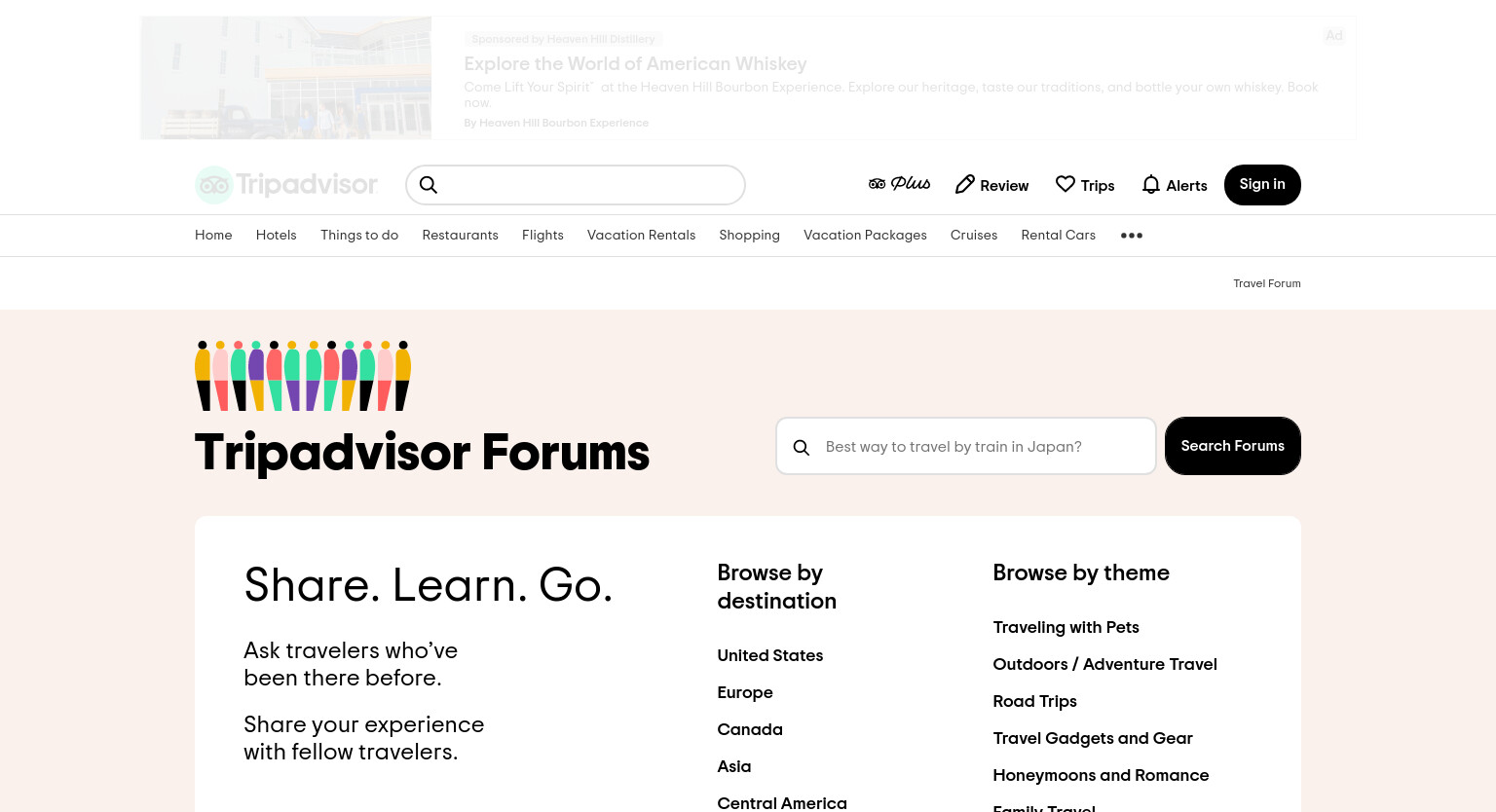The image size is (1496, 812).
Task: Click the Trips heart icon
Action: click(1066, 185)
